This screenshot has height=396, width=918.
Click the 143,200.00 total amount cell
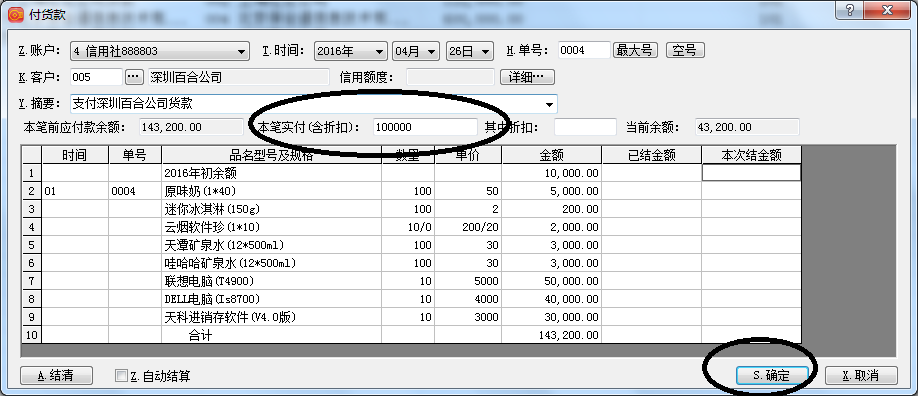[552, 336]
